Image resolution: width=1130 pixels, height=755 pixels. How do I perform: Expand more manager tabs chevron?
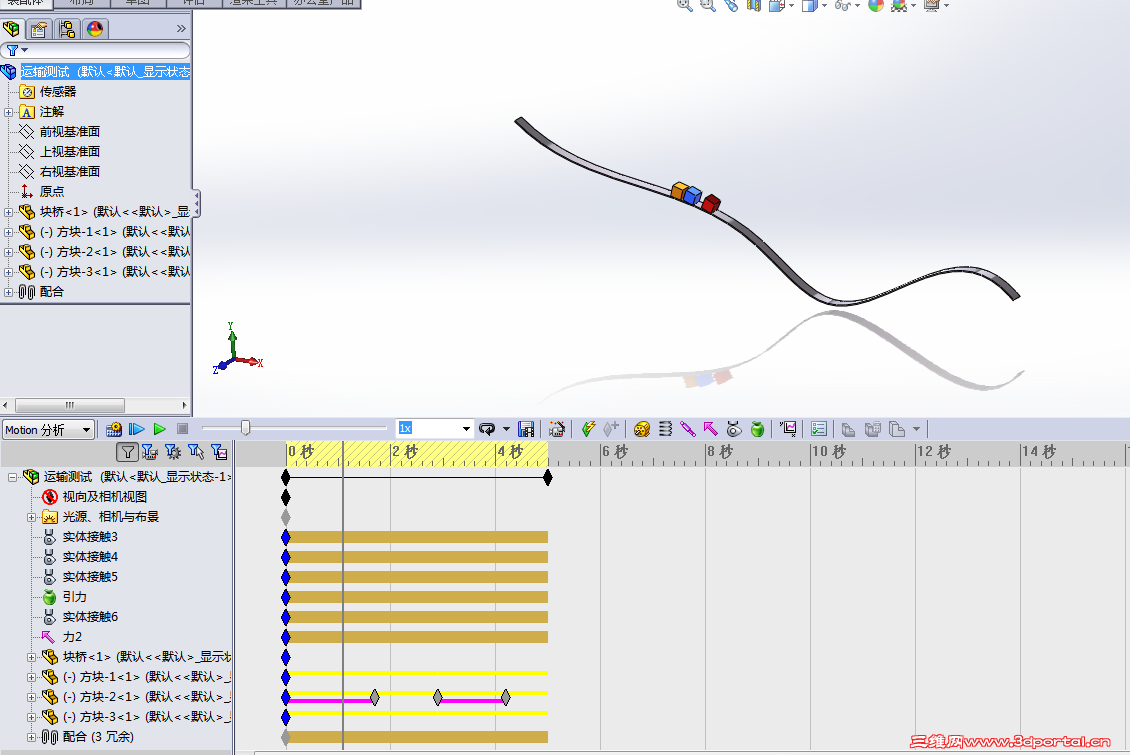(181, 29)
